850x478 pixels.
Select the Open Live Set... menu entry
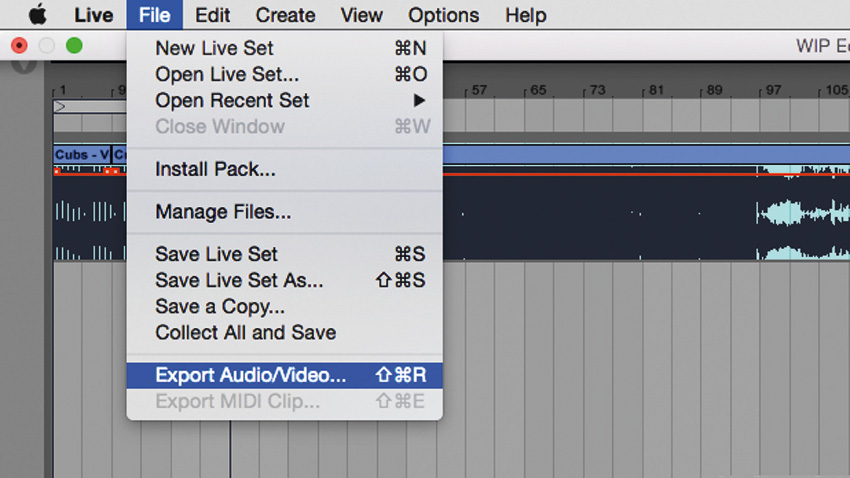point(226,74)
